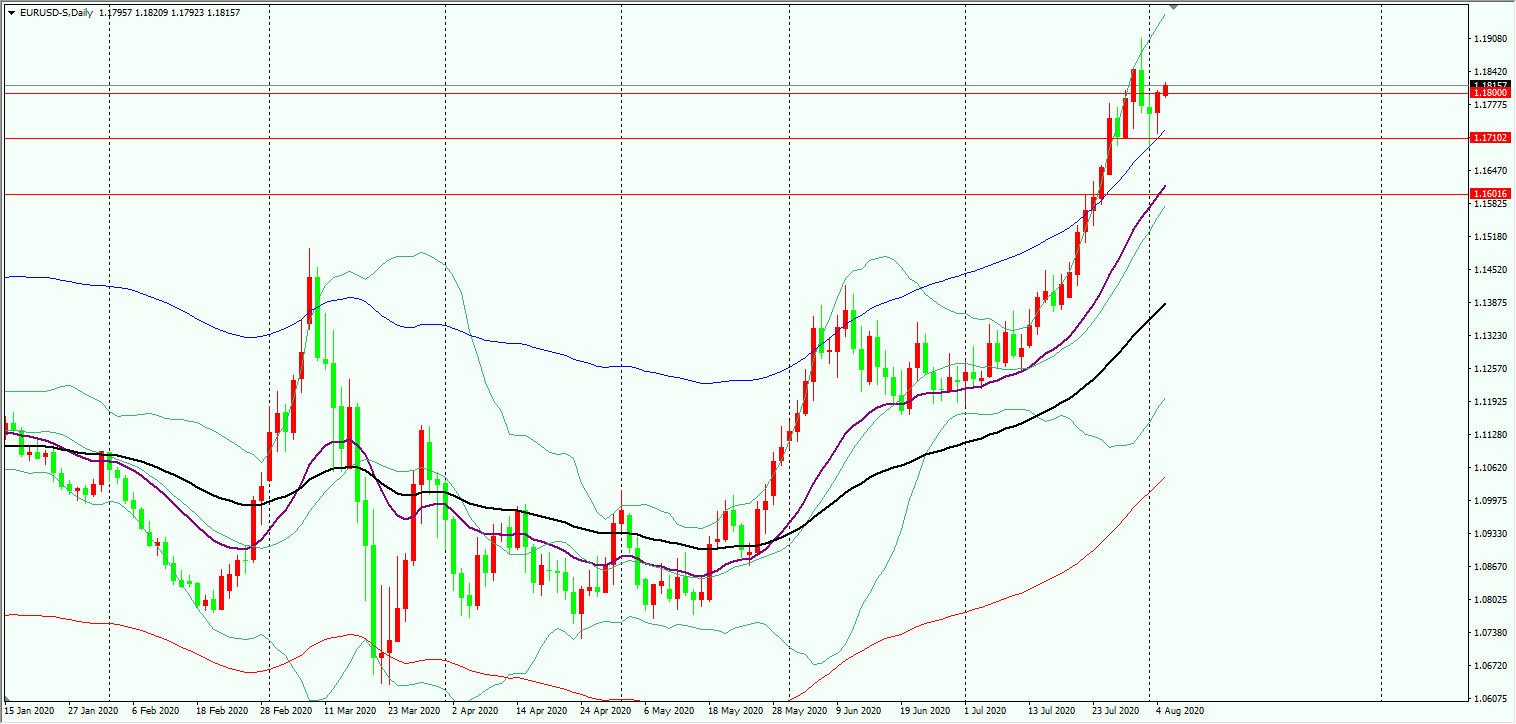Click the 9 Jun 2020 date label
This screenshot has height=724, width=1516.
coord(859,711)
